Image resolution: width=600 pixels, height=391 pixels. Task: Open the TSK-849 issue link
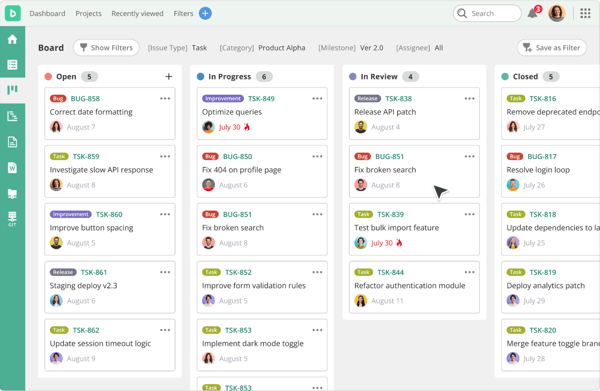click(261, 99)
